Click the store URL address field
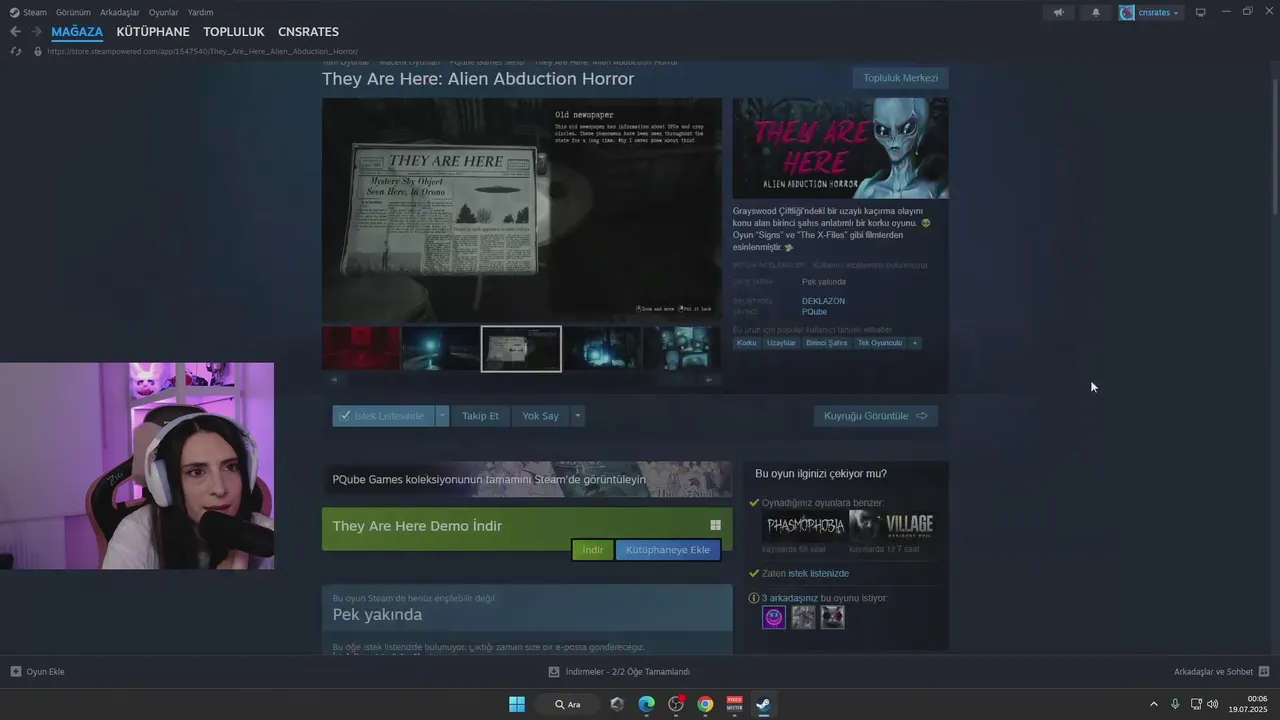Screen dimensions: 1280x720 (203, 51)
